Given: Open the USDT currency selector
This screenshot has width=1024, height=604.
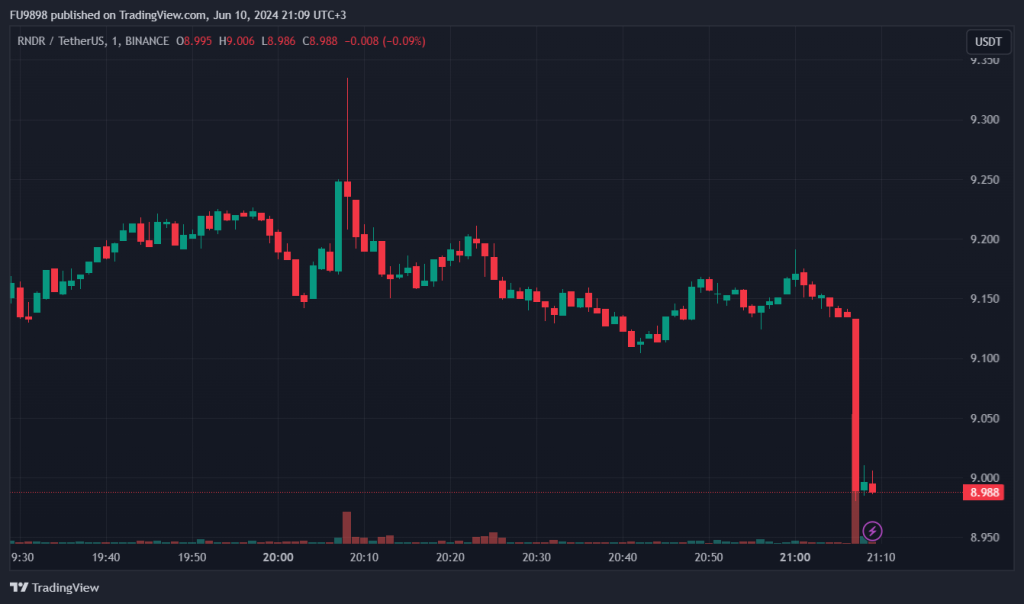Looking at the screenshot, I should tap(987, 41).
